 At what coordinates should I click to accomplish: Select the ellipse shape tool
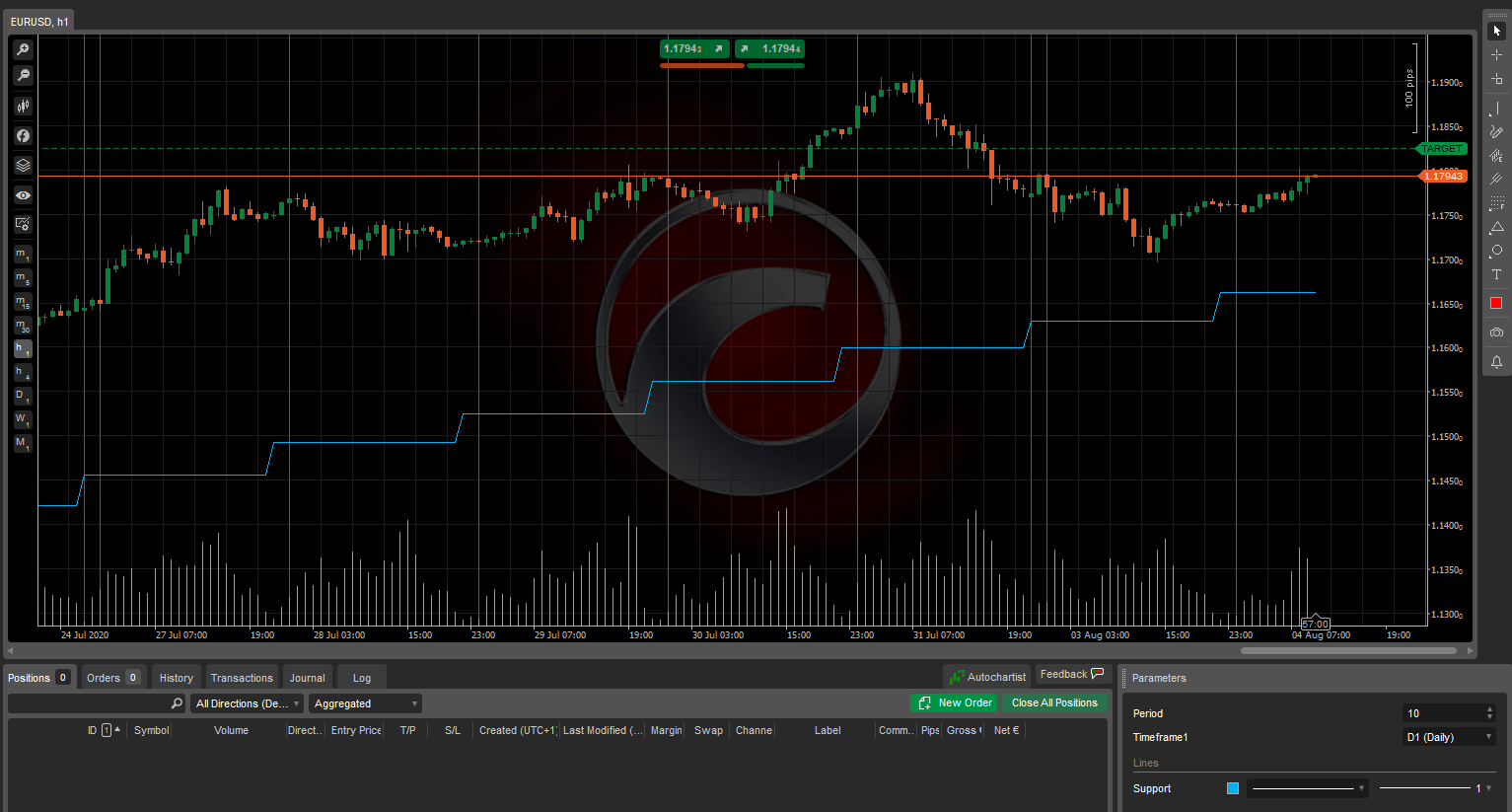(1496, 251)
